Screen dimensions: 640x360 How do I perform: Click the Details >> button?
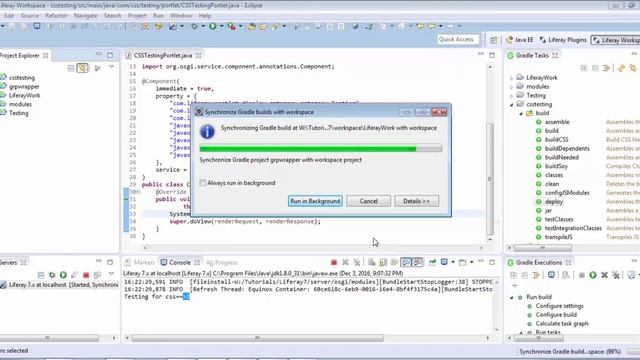point(416,201)
